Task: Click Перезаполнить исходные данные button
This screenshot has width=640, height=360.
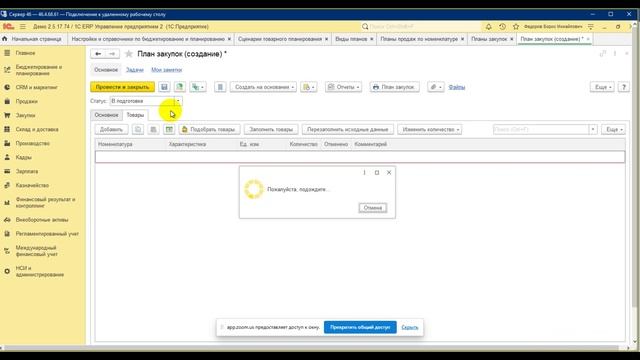Action: [348, 129]
